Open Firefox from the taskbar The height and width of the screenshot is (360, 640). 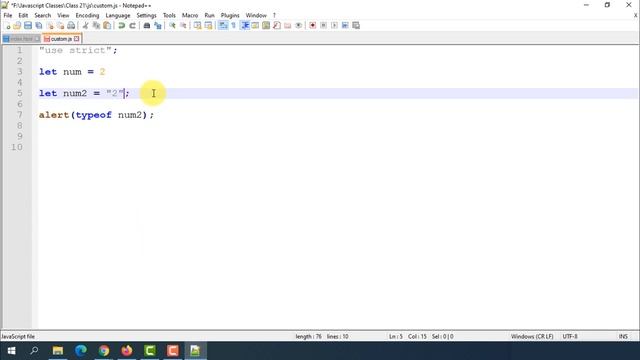click(x=127, y=351)
